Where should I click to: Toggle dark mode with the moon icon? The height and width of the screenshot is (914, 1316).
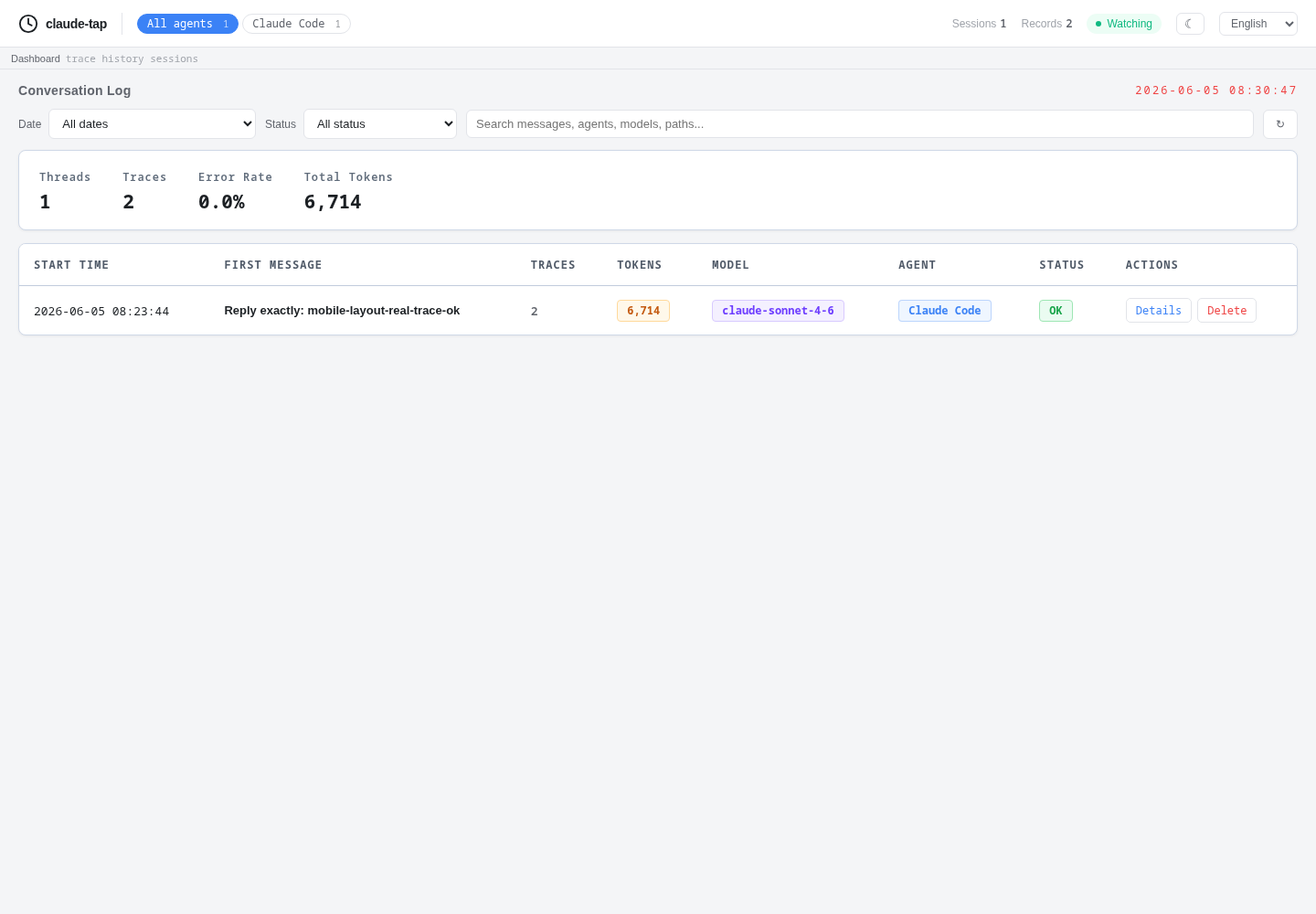pyautogui.click(x=1190, y=24)
